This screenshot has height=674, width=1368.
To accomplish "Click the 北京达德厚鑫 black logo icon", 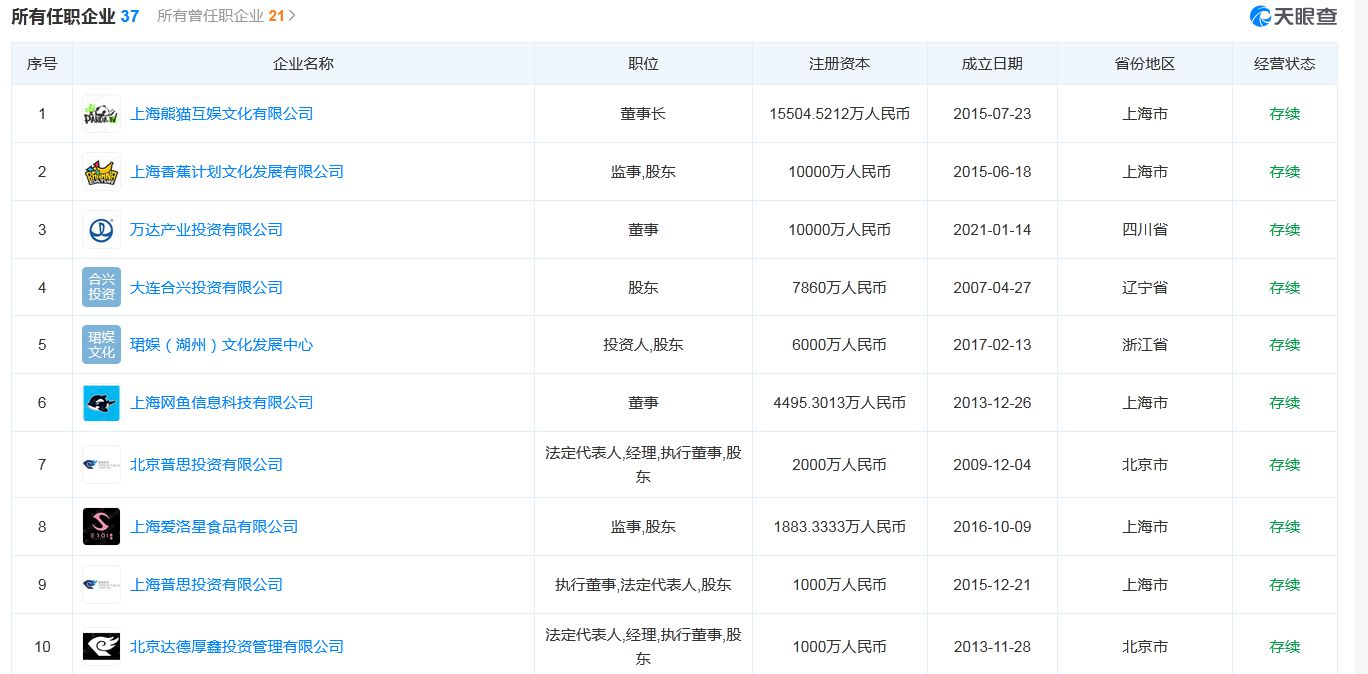I will (101, 646).
